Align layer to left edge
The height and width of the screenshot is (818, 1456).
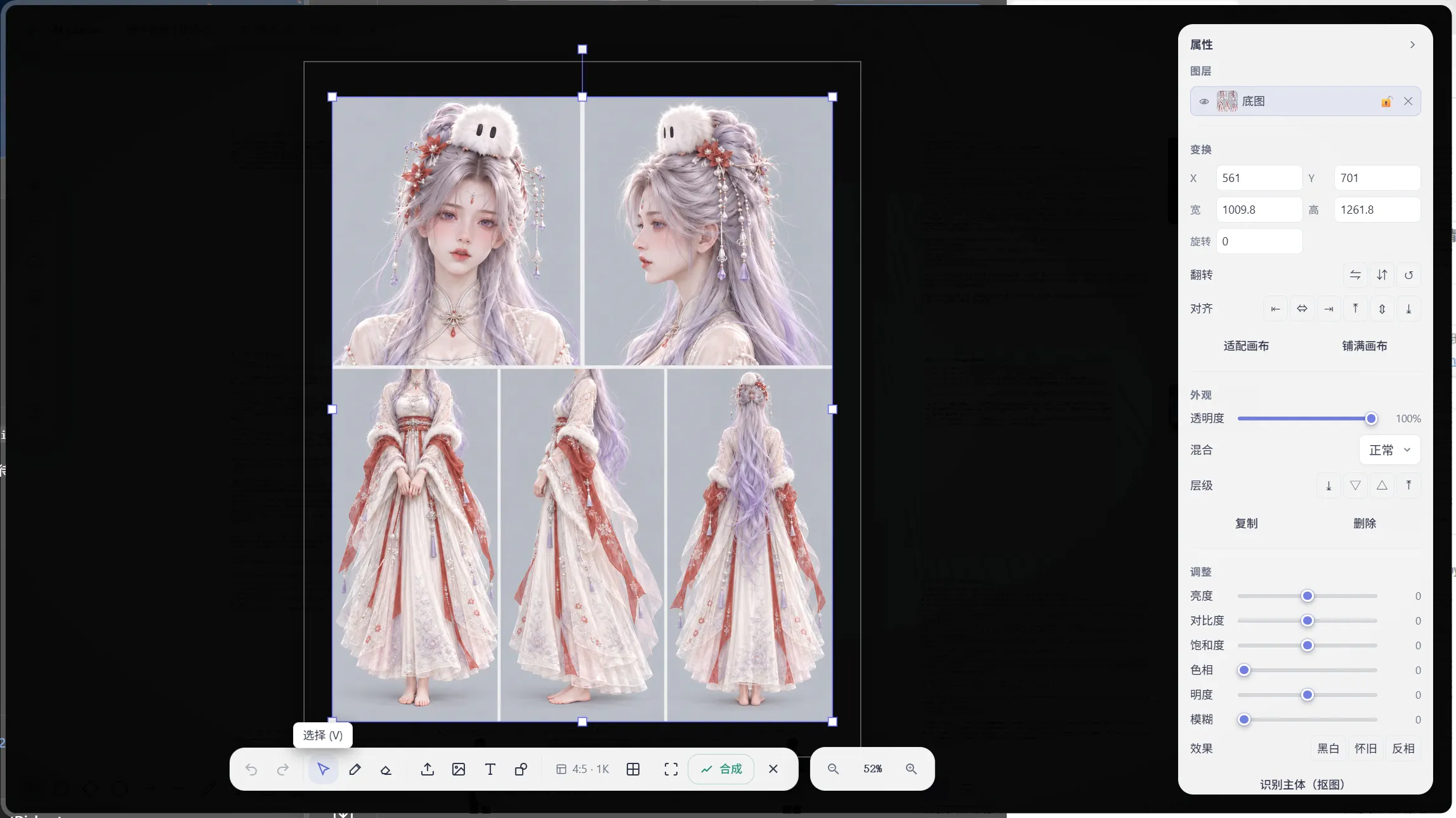coord(1275,309)
